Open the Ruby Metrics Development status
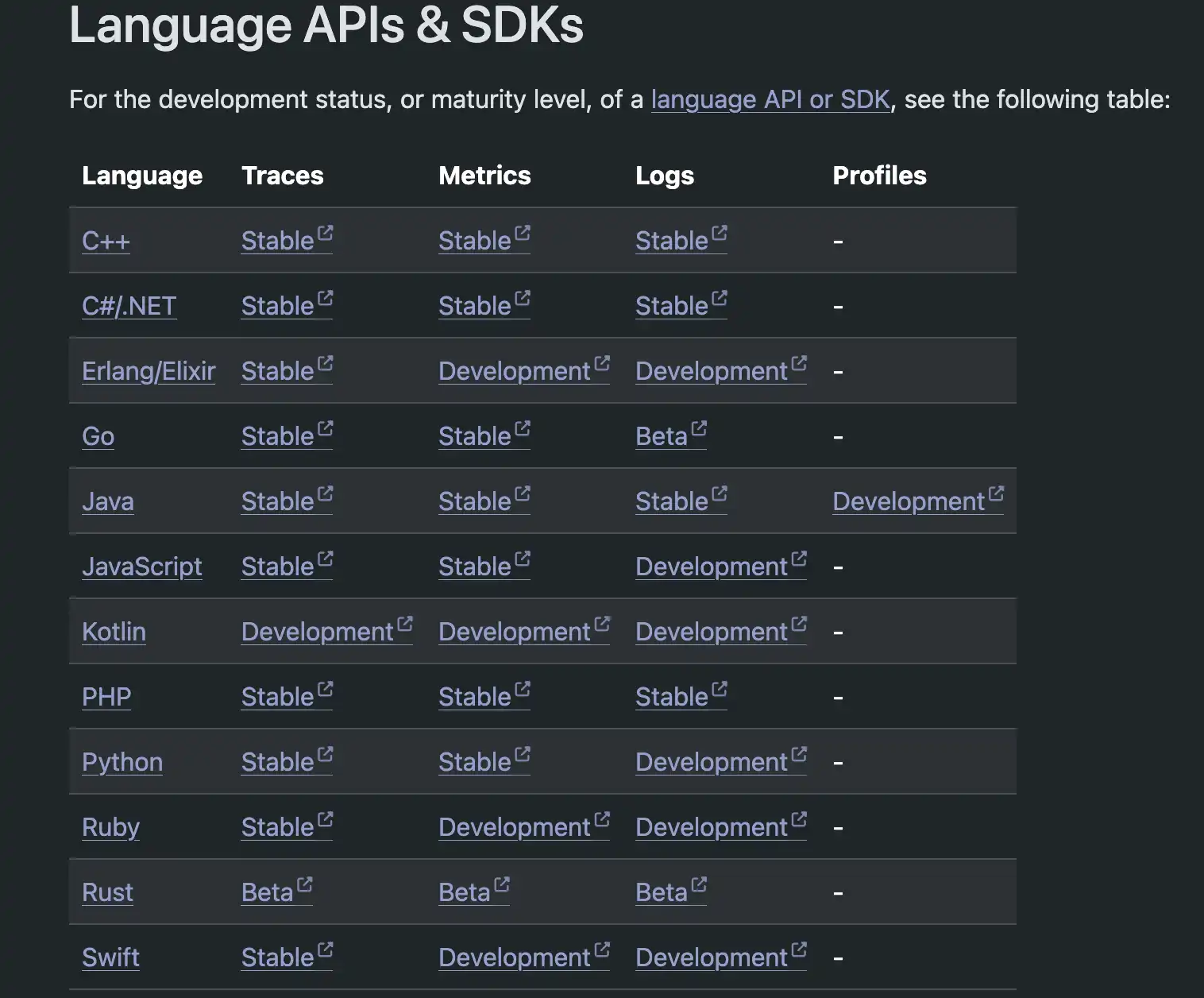Image resolution: width=1204 pixels, height=998 pixels. [524, 827]
